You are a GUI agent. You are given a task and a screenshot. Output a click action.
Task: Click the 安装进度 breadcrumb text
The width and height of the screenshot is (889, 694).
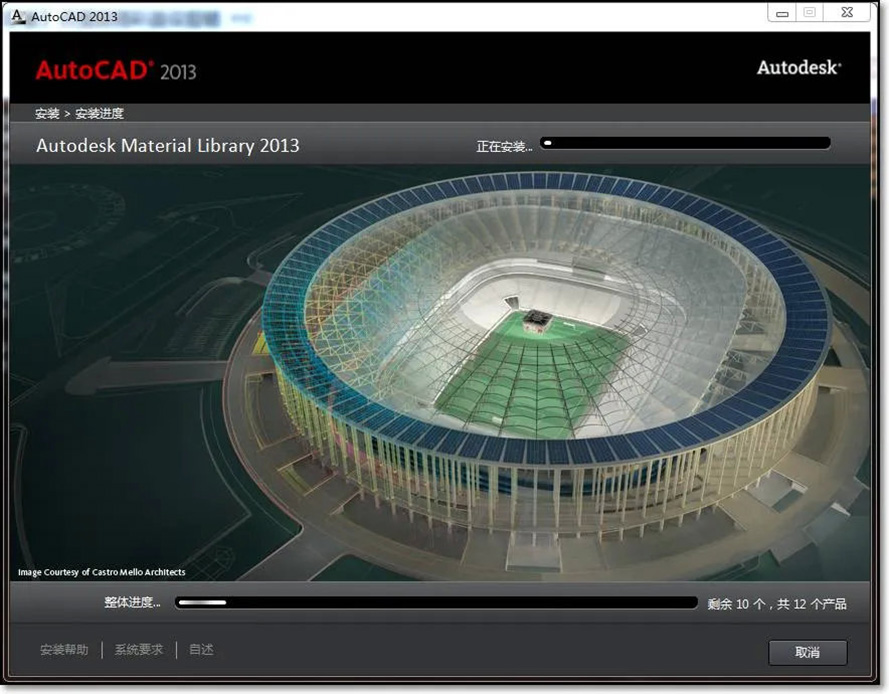(99, 113)
